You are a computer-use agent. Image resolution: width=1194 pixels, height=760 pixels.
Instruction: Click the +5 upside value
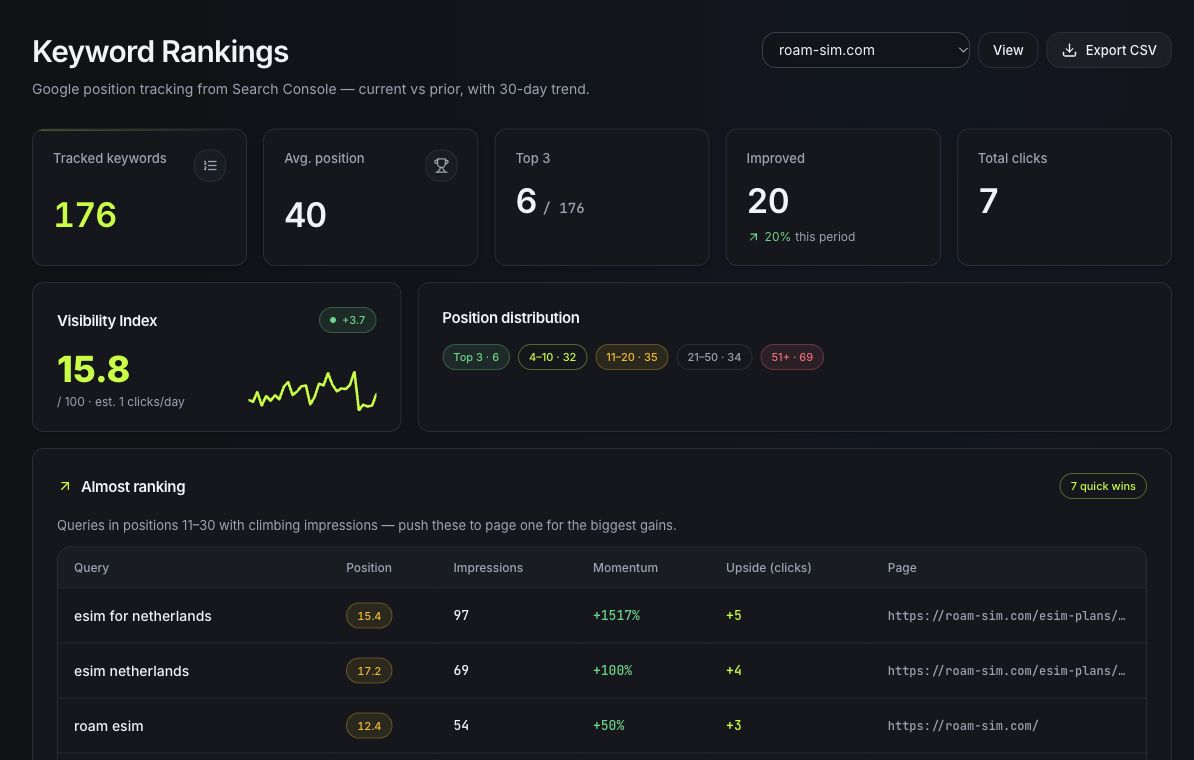[733, 615]
